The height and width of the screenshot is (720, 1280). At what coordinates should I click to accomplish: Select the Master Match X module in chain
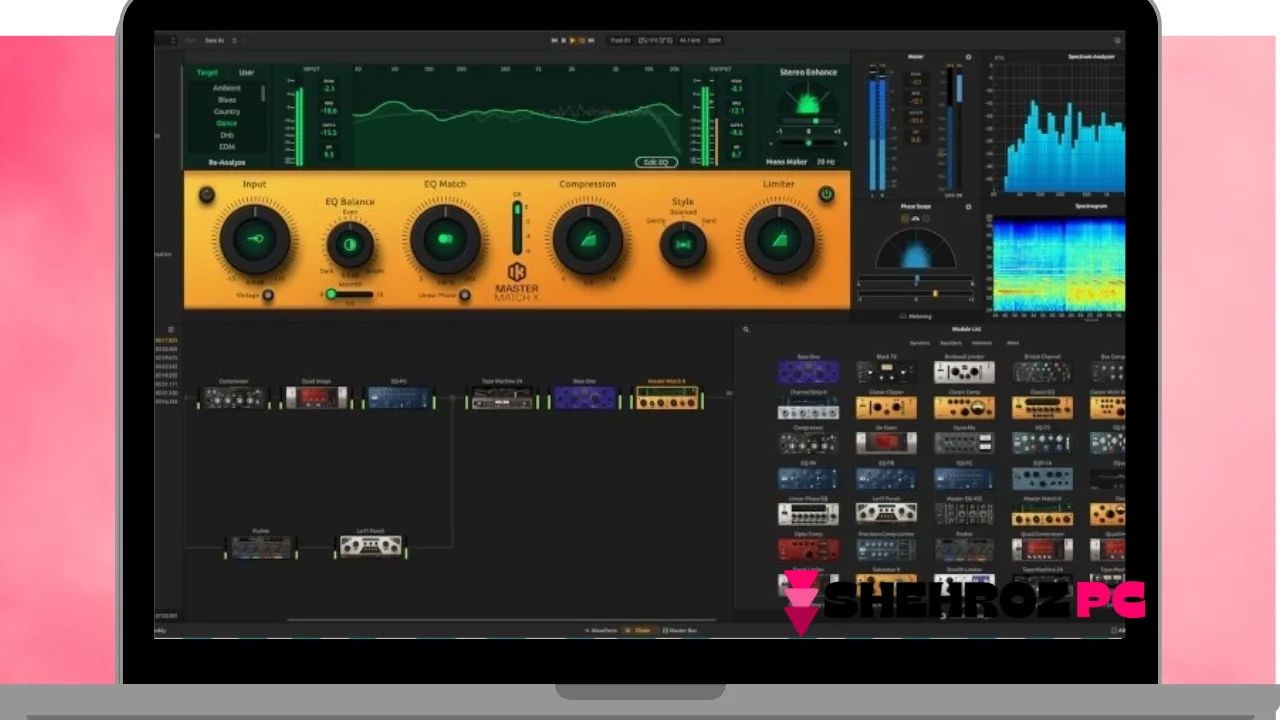pyautogui.click(x=667, y=397)
